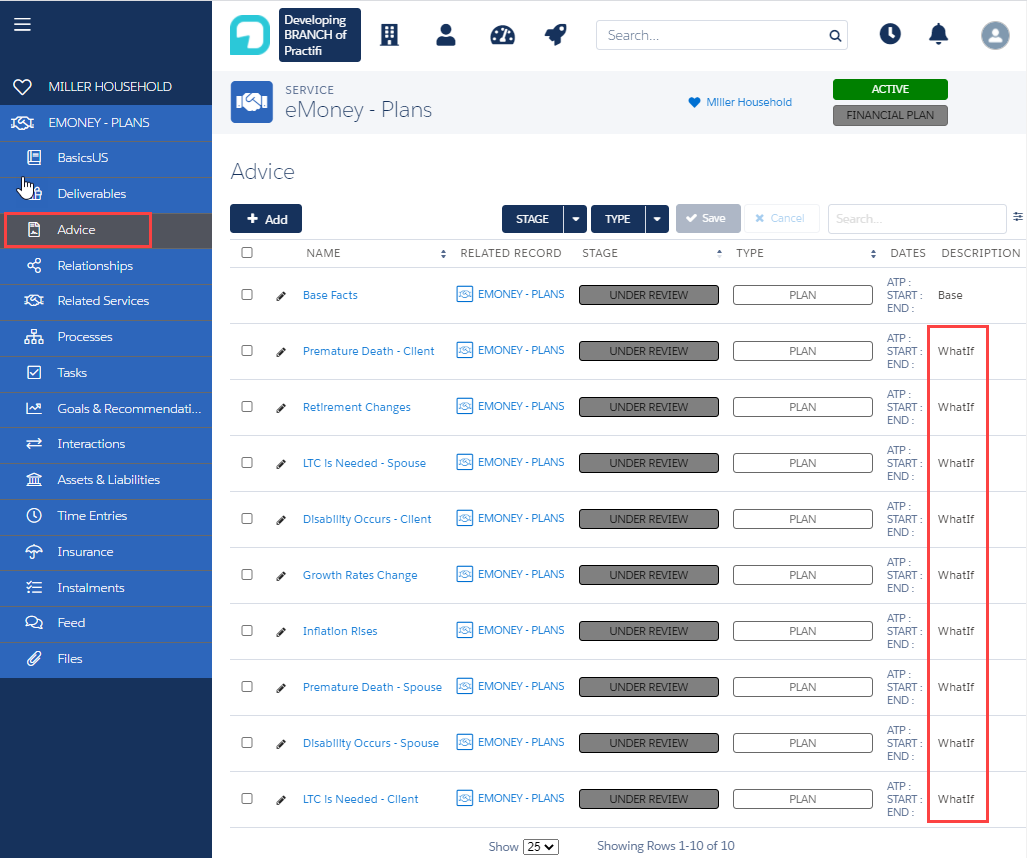
Task: Open the Inflation Rises link
Action: (340, 631)
